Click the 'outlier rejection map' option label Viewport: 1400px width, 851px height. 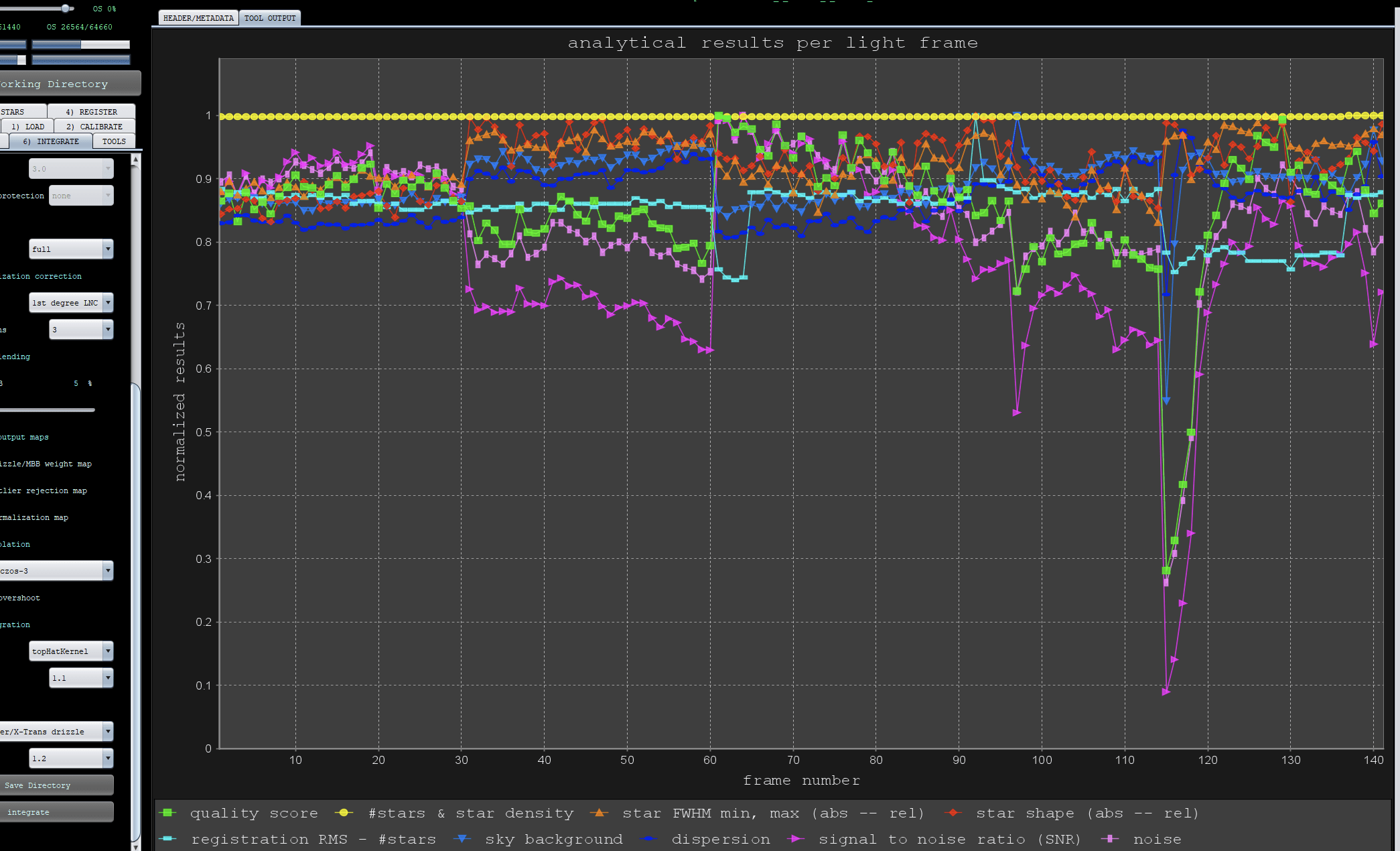pos(44,490)
